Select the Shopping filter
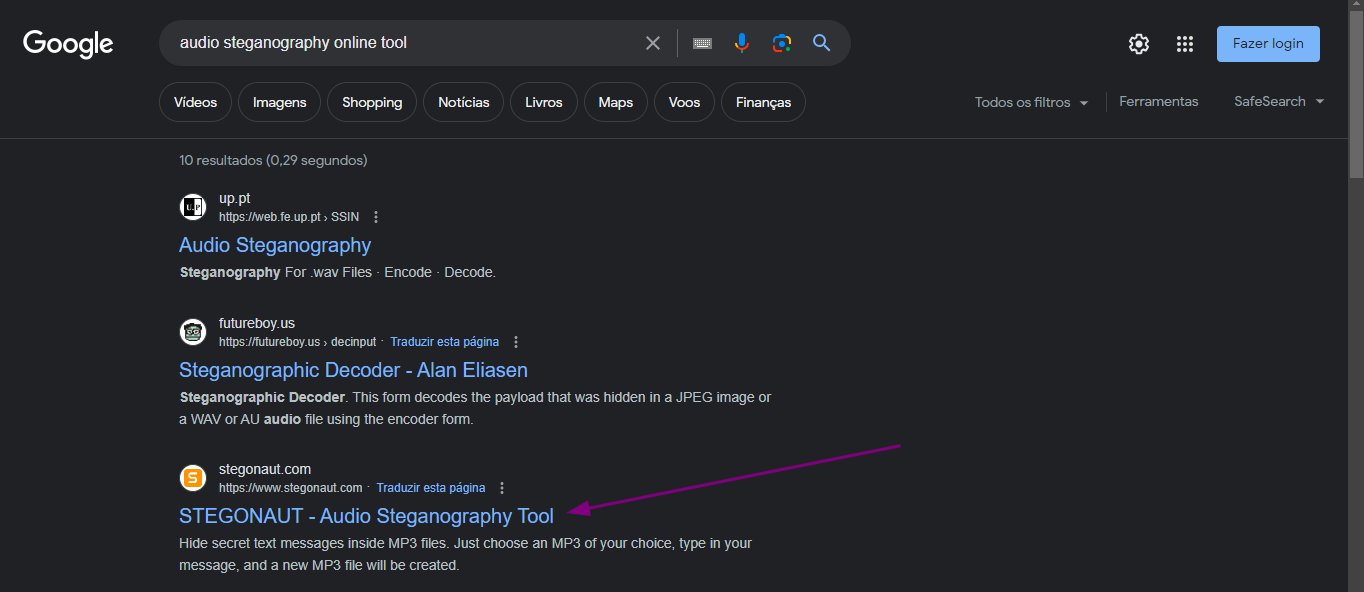This screenshot has height=592, width=1364. point(372,102)
